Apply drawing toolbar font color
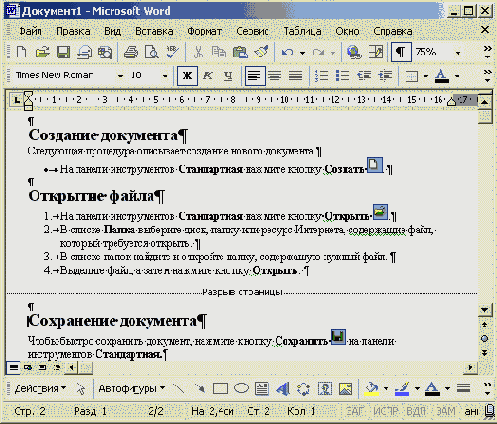Image resolution: width=497 pixels, height=424 pixels. pyautogui.click(x=432, y=389)
